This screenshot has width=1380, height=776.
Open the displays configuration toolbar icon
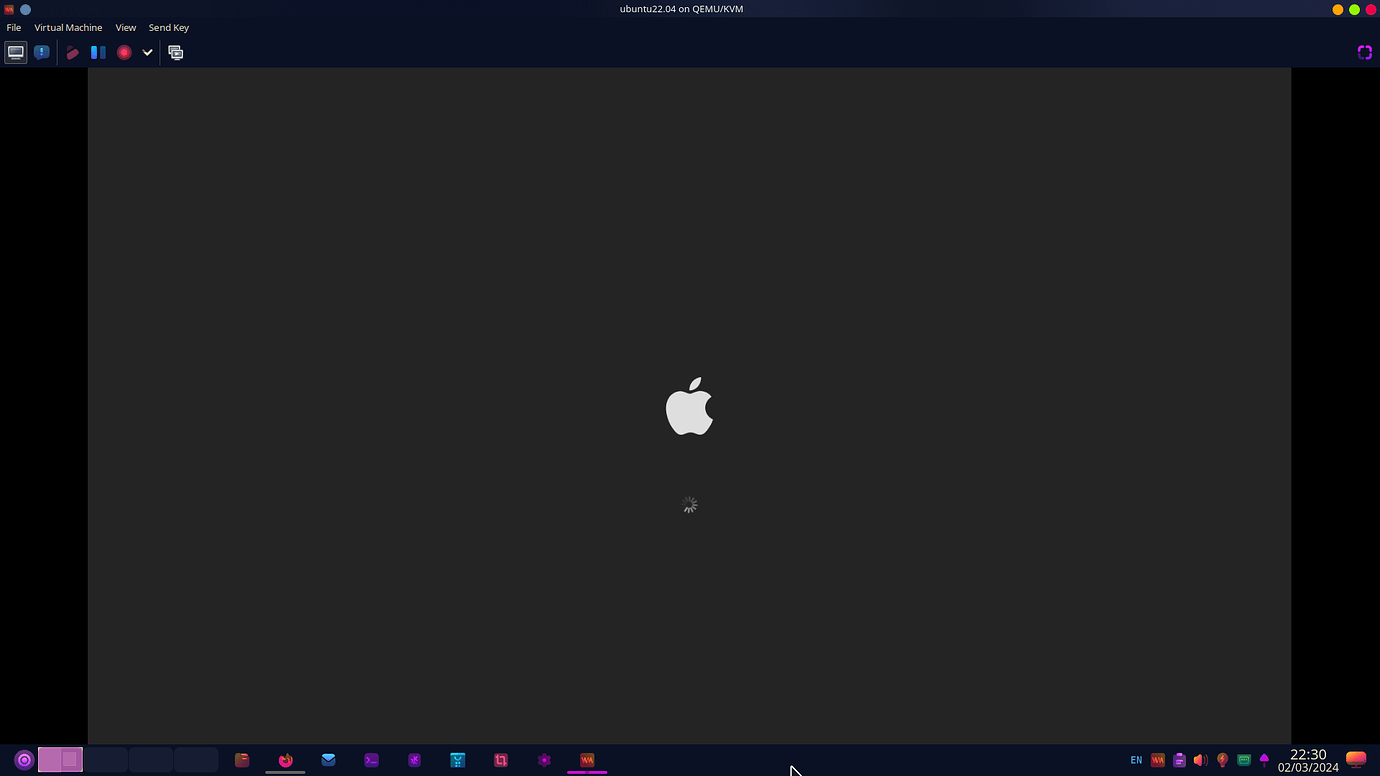(175, 52)
